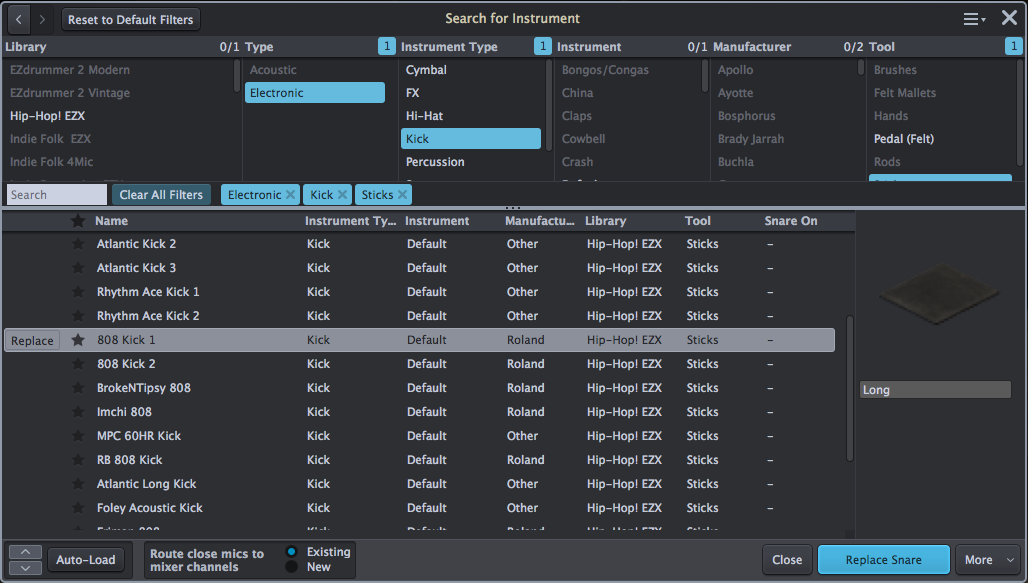Toggle the favorite star on 'RB 808 Kick'

(x=77, y=460)
